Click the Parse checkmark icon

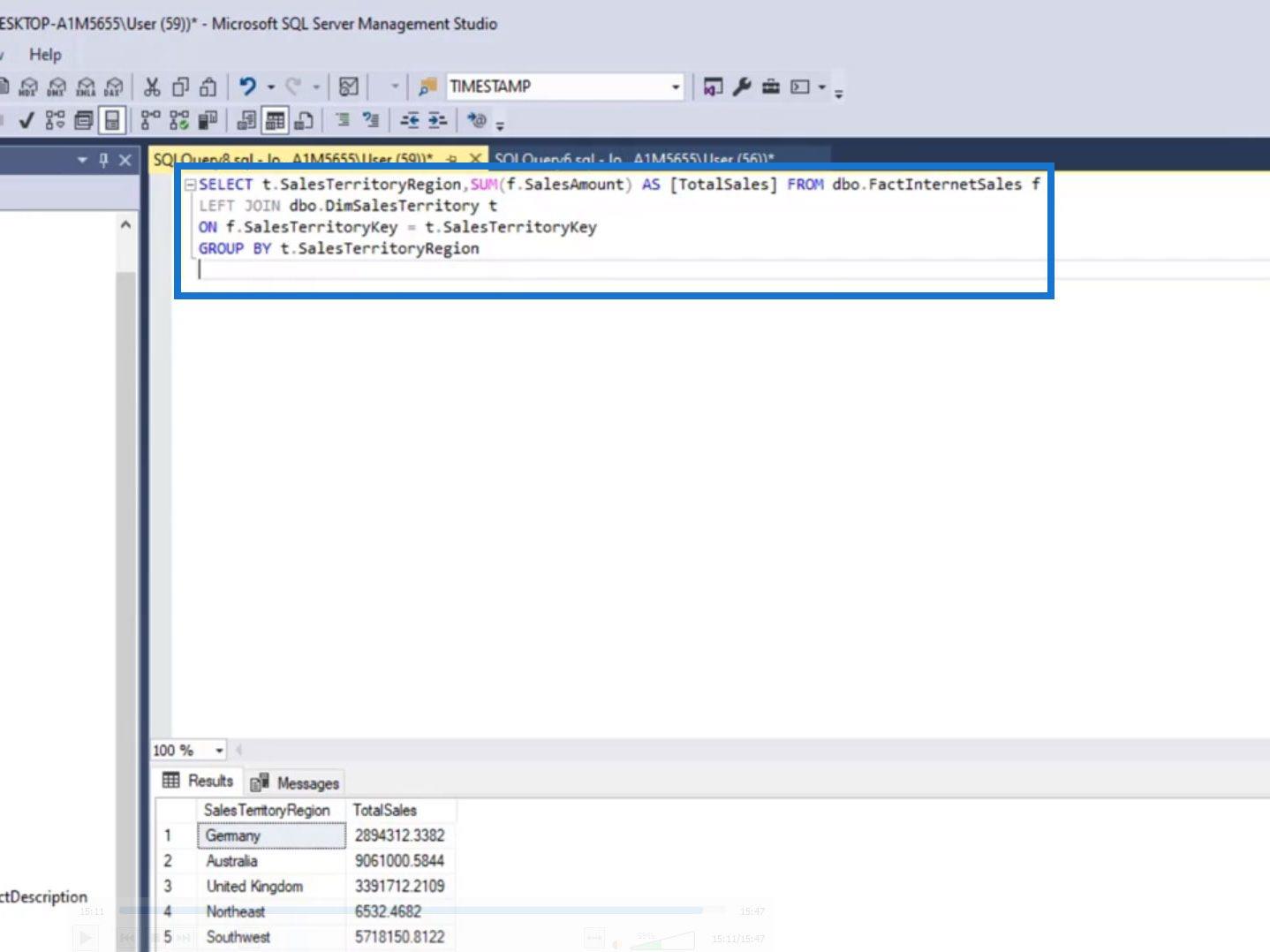point(26,120)
